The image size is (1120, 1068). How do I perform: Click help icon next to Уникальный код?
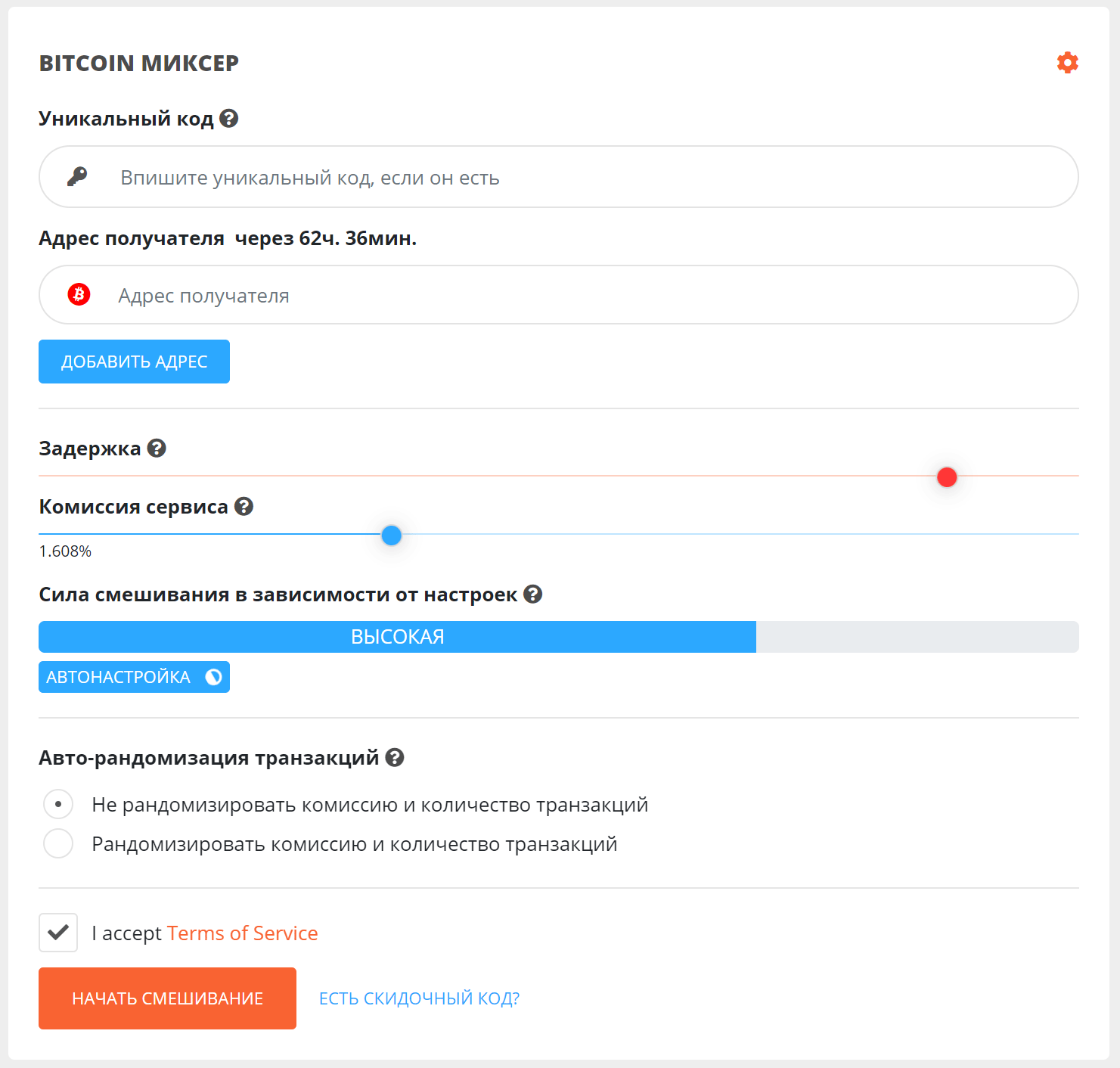coord(229,119)
